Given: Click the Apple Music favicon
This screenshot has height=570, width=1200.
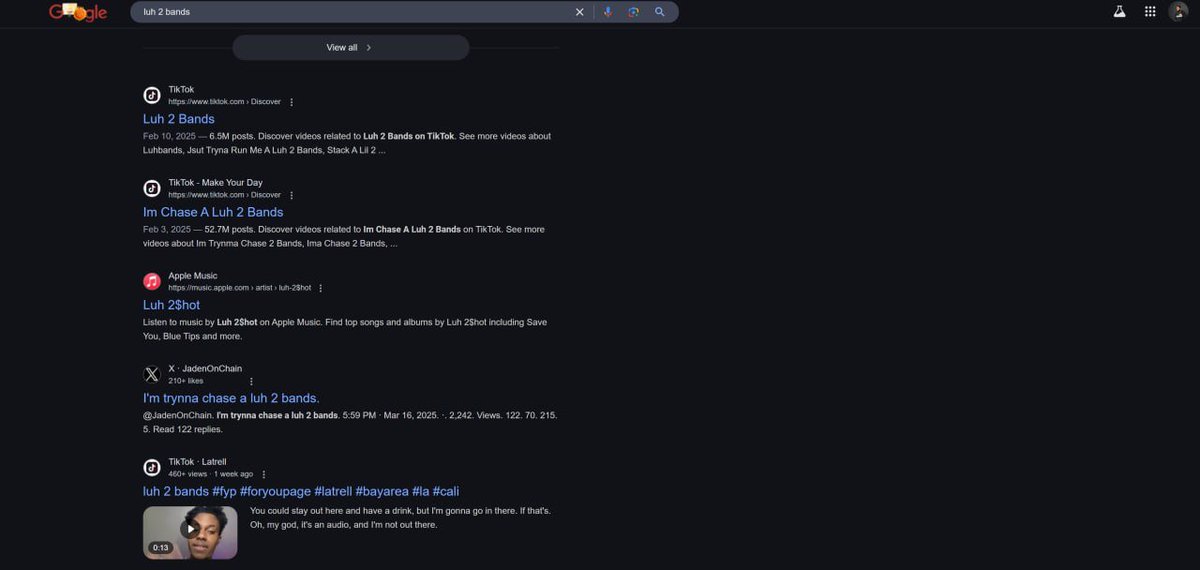Looking at the screenshot, I should point(152,281).
